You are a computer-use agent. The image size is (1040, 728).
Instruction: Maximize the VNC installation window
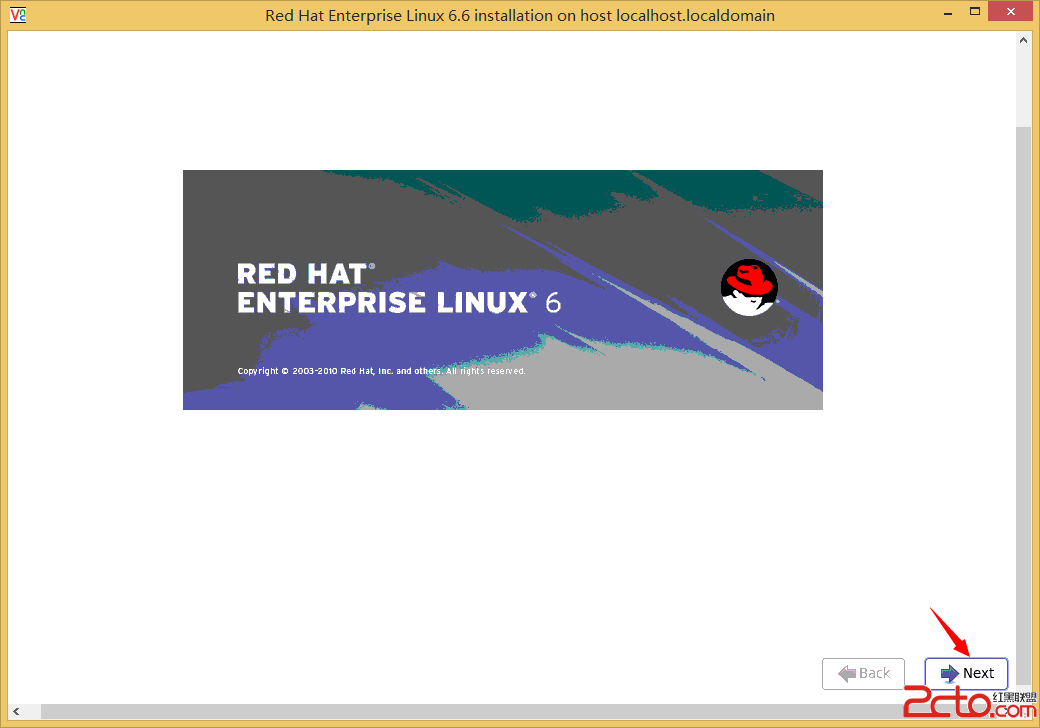[x=975, y=11]
